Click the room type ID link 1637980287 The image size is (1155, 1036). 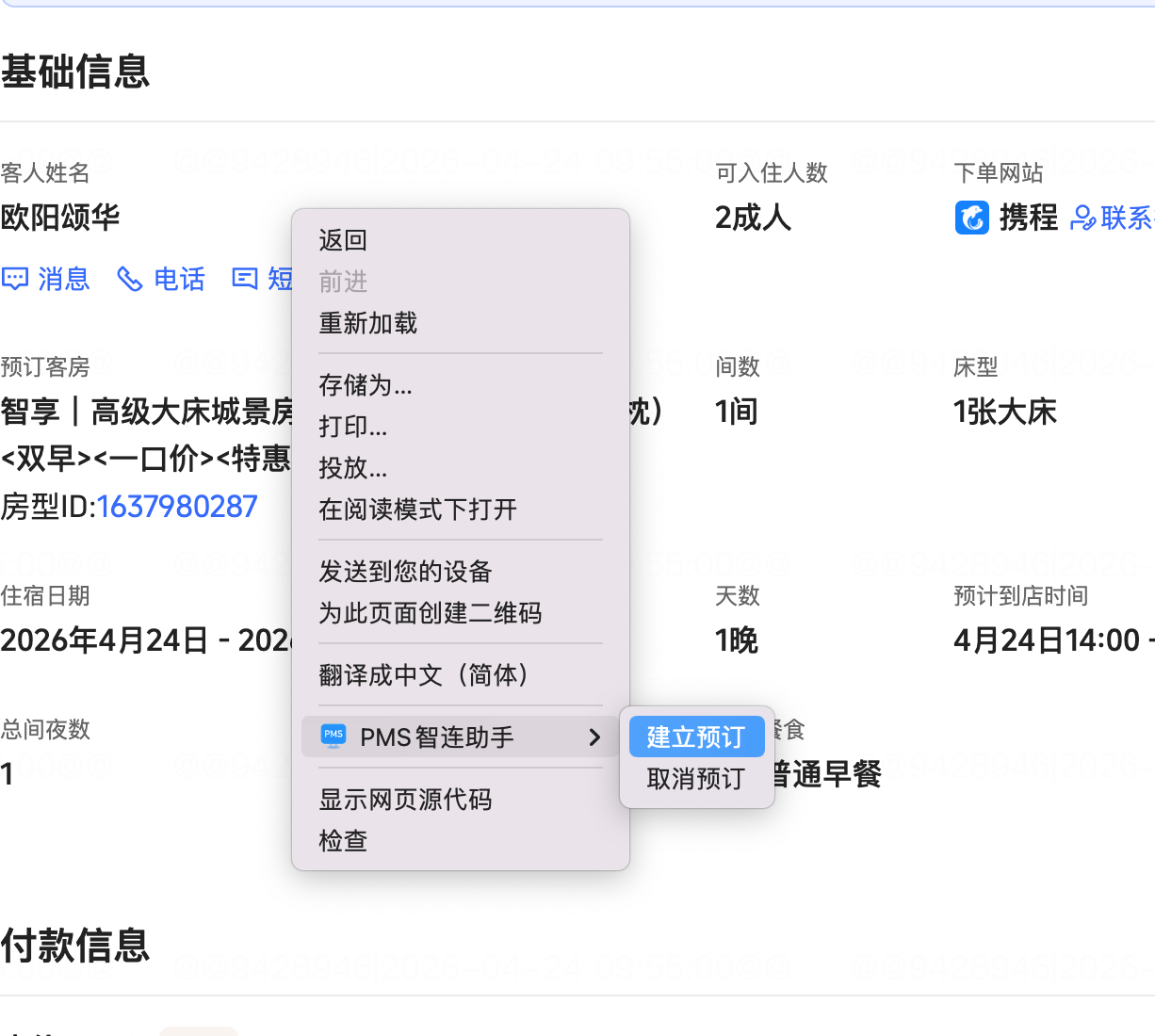[x=176, y=507]
